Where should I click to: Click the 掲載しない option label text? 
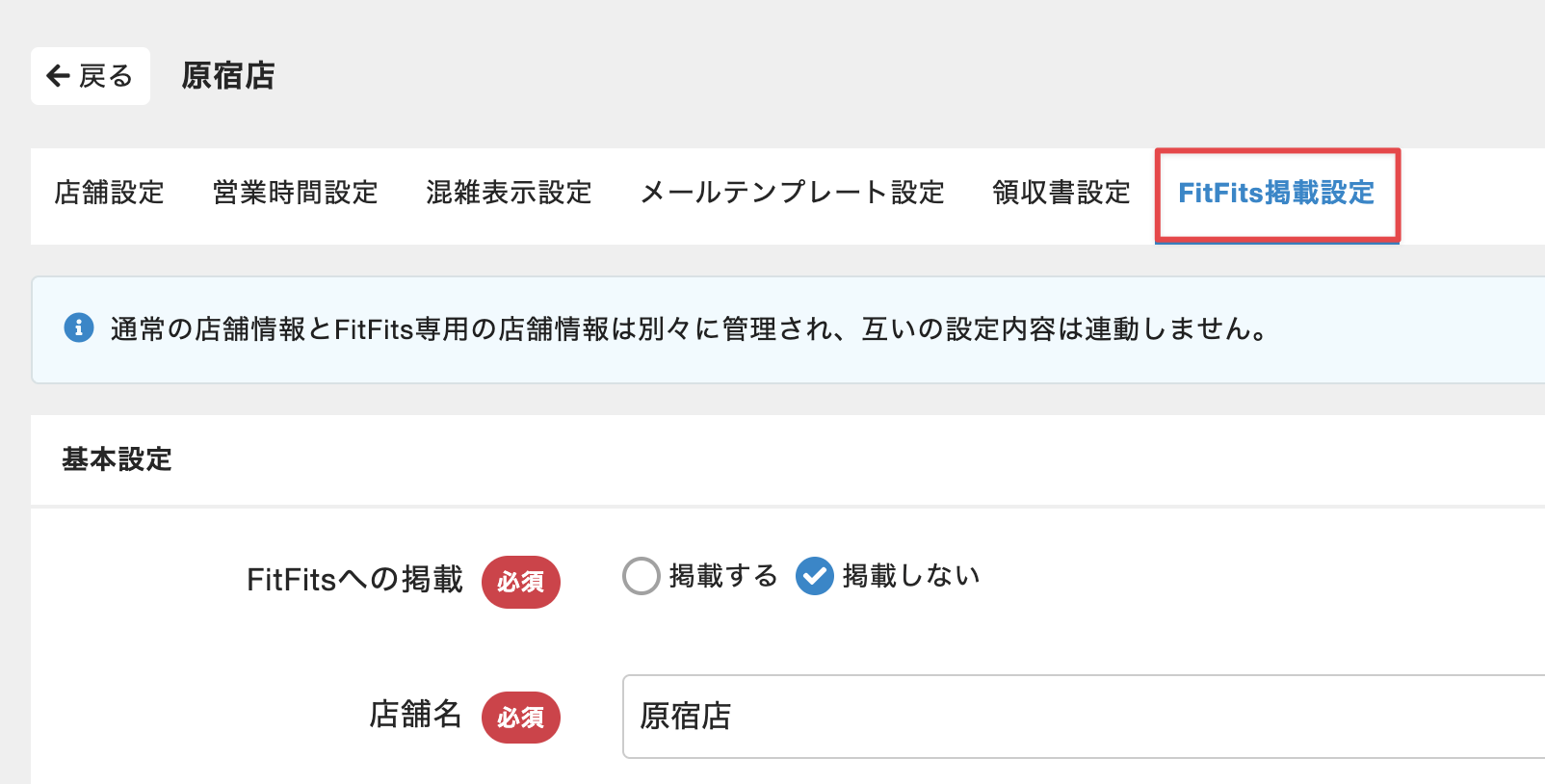[911, 576]
